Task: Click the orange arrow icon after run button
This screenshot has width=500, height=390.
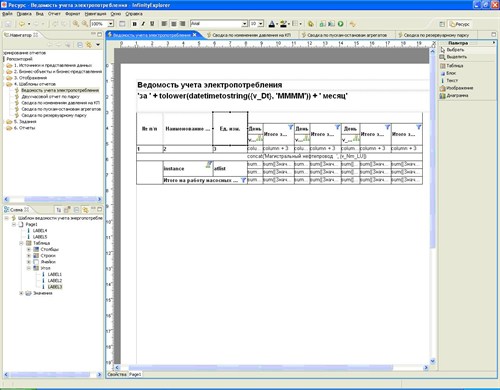Action: coord(352,24)
